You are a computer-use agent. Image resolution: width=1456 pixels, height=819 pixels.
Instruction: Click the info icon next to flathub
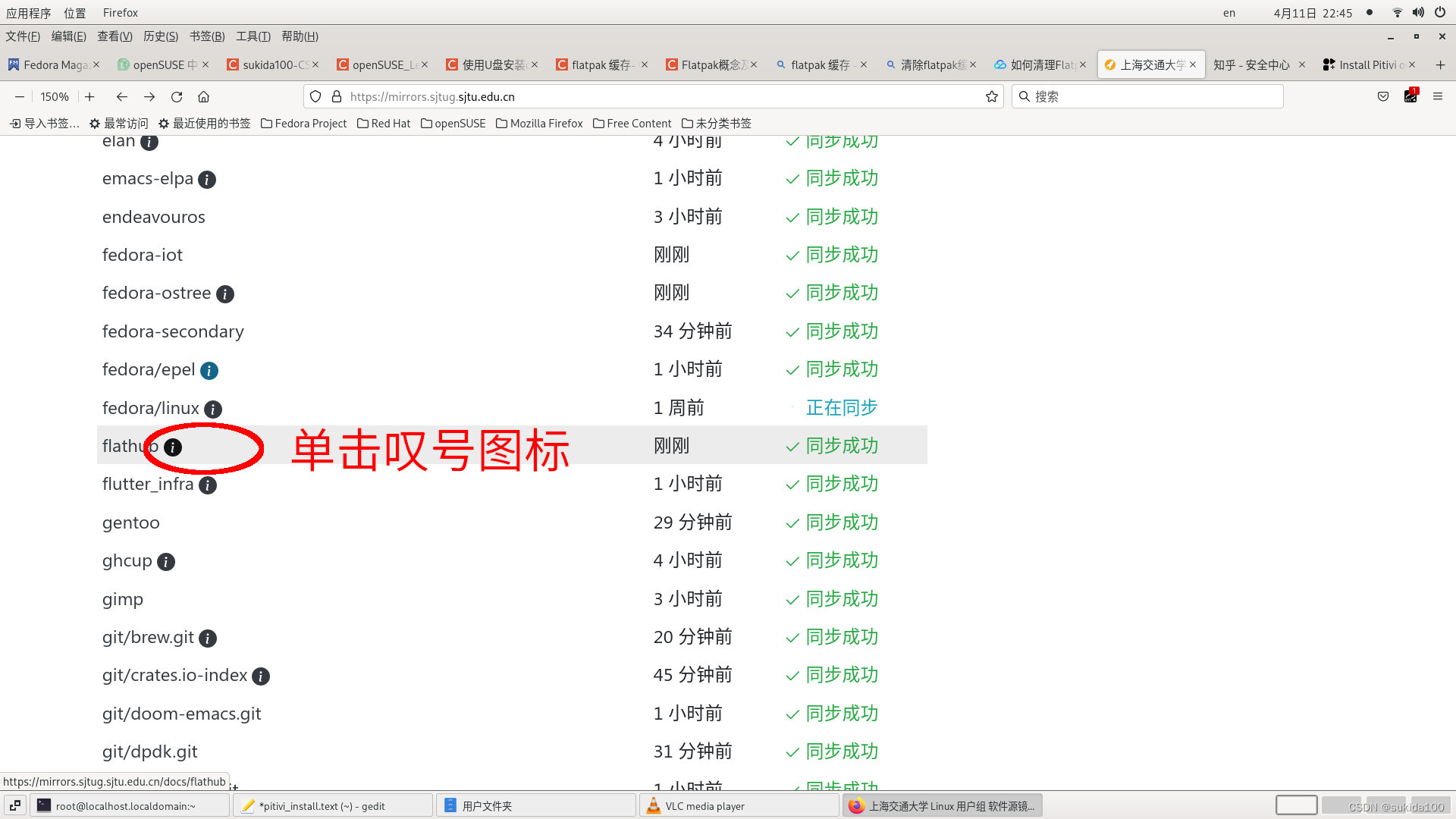tap(173, 447)
